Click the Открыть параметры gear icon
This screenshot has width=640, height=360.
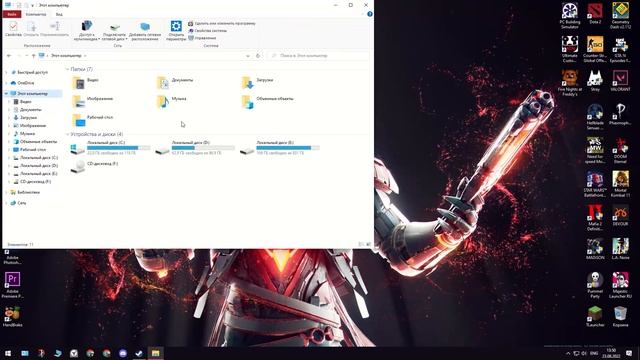176,26
